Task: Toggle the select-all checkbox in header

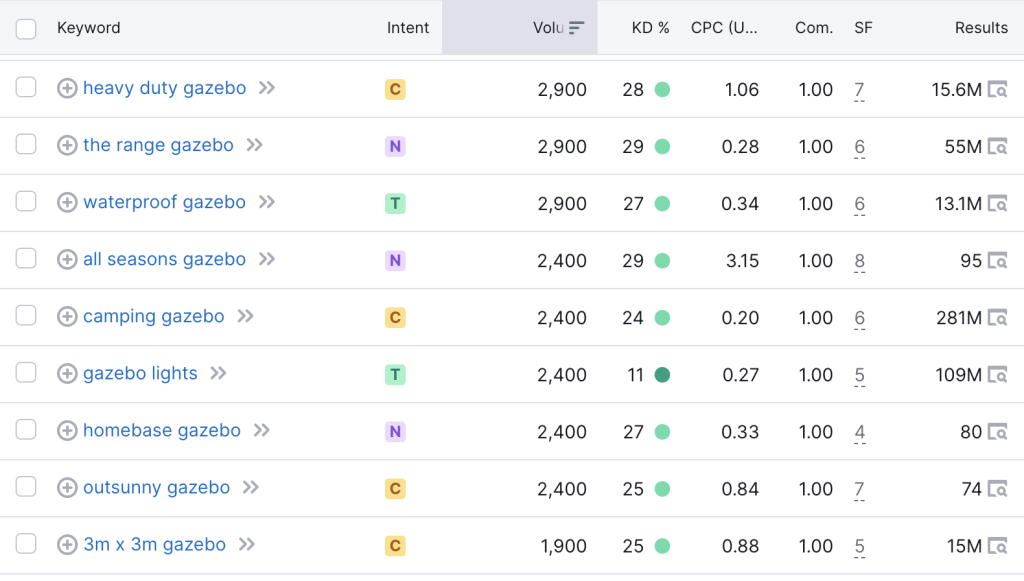Action: 26,29
